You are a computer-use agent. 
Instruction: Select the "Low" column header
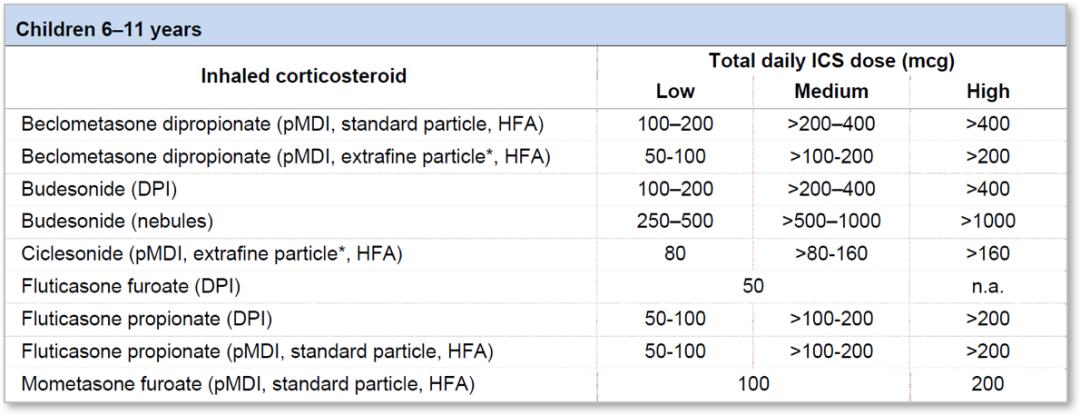[x=675, y=92]
